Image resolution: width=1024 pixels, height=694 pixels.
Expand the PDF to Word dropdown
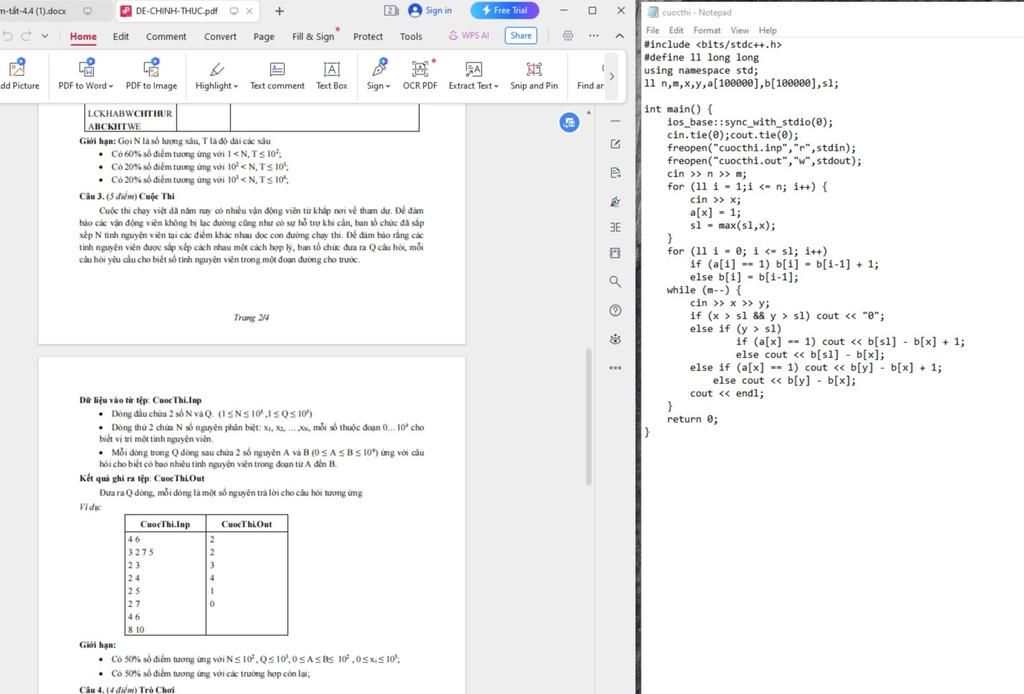pos(110,86)
